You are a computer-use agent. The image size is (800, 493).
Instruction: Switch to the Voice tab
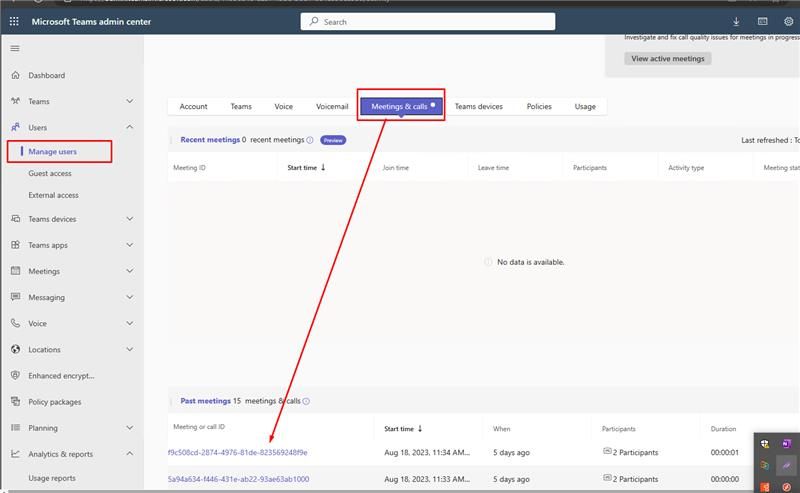click(x=284, y=106)
